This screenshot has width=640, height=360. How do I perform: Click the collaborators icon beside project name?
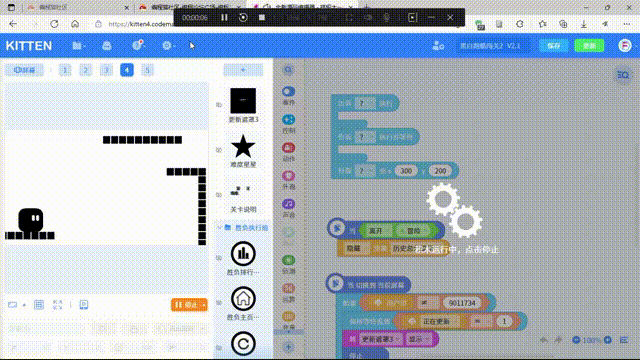pyautogui.click(x=438, y=46)
